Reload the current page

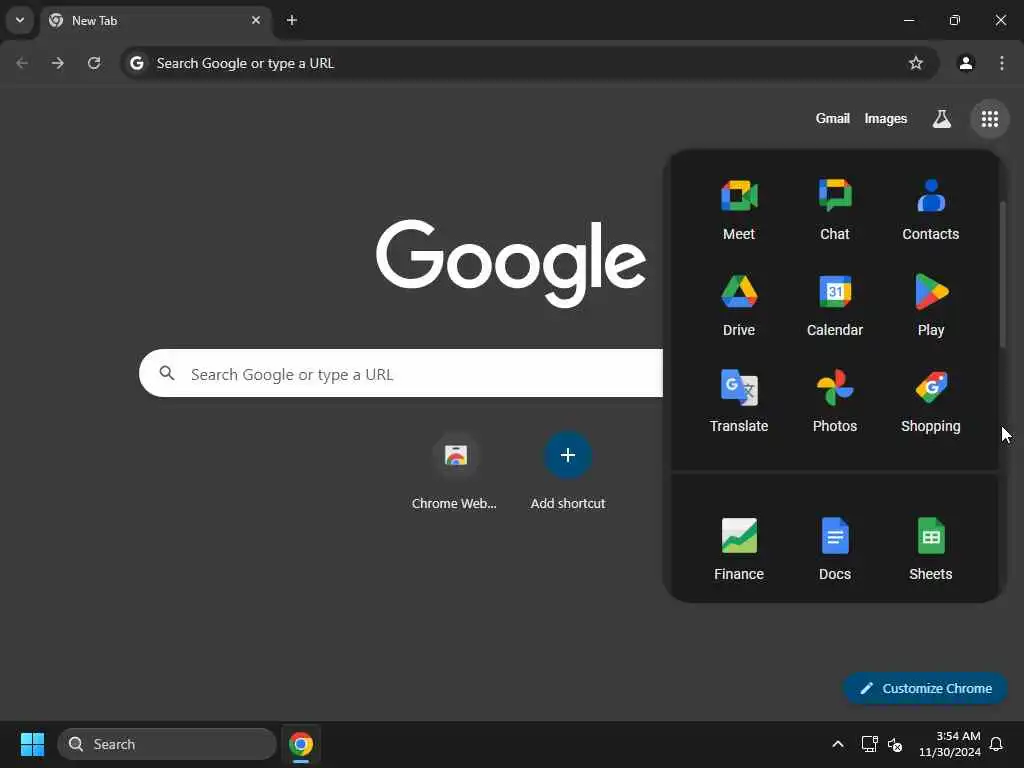94,63
